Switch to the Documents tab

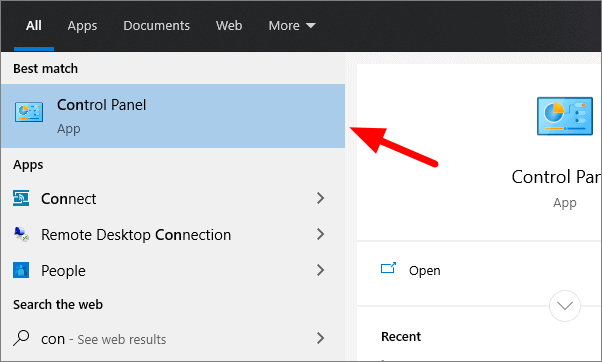click(156, 26)
